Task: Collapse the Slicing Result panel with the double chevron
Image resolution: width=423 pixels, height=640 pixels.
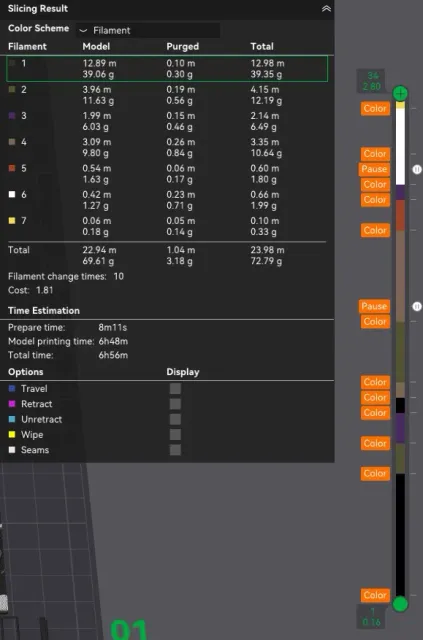Action: click(326, 9)
